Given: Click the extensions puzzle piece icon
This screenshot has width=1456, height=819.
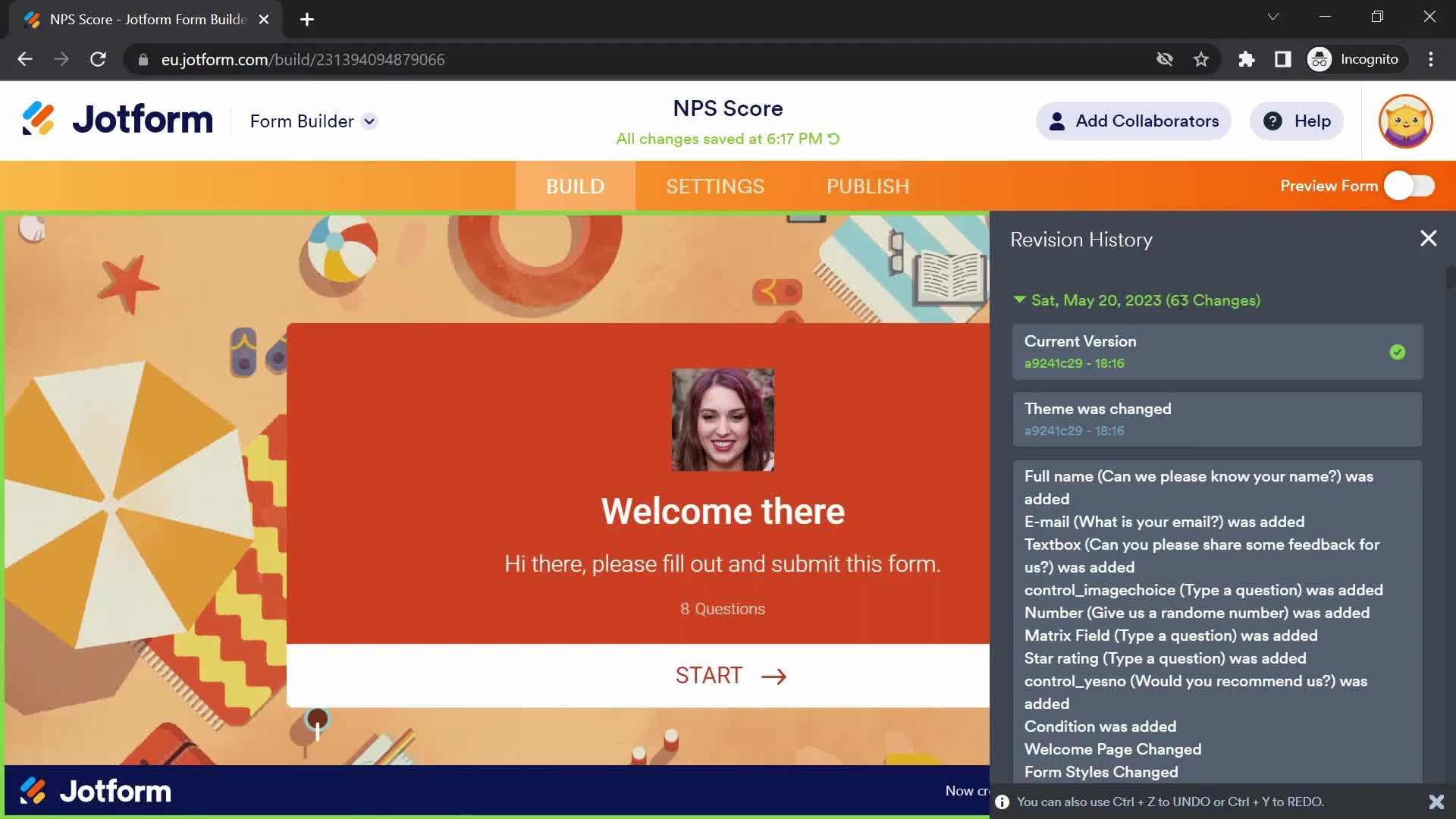Looking at the screenshot, I should coord(1245,59).
